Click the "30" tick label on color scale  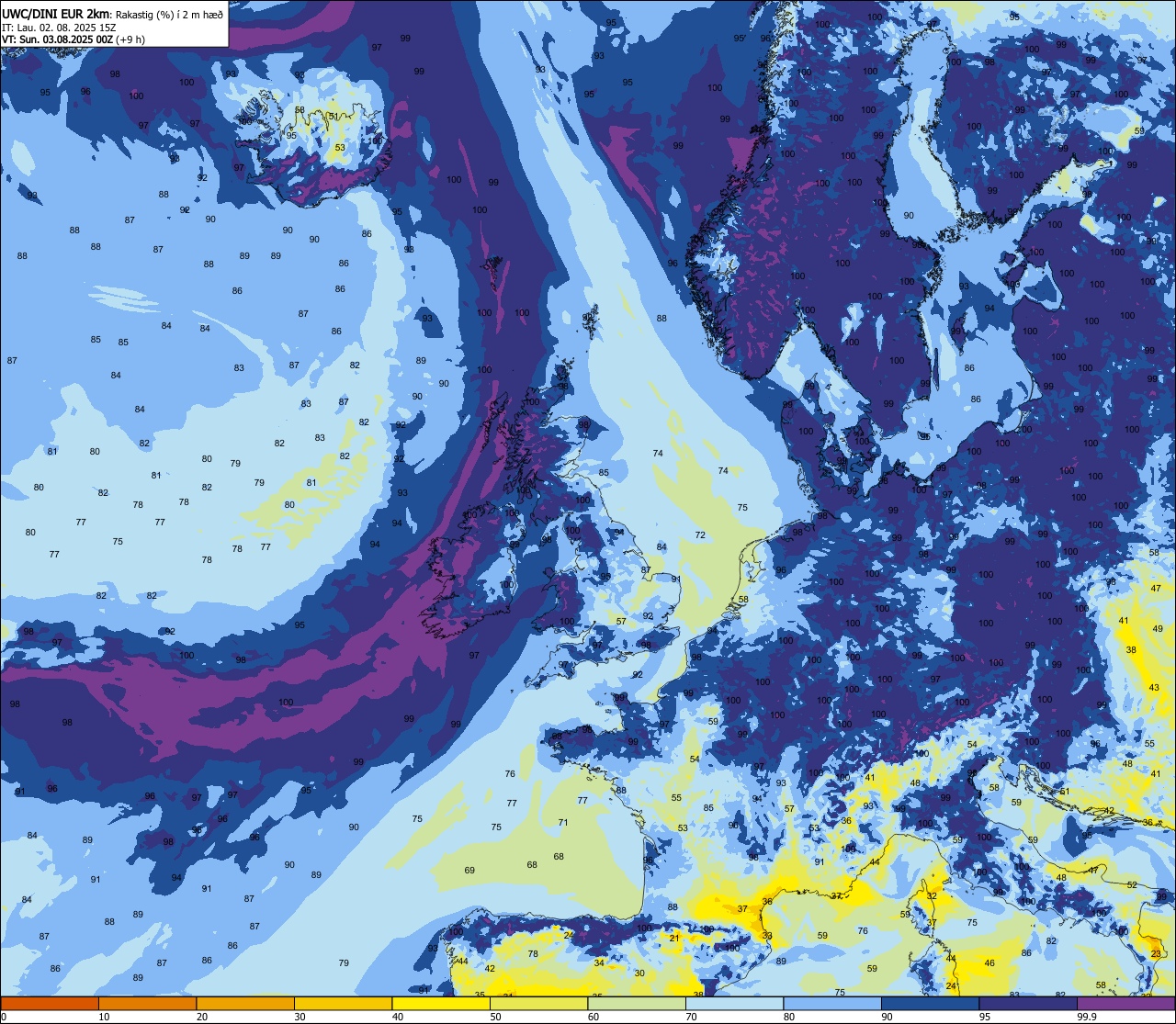(300, 1017)
